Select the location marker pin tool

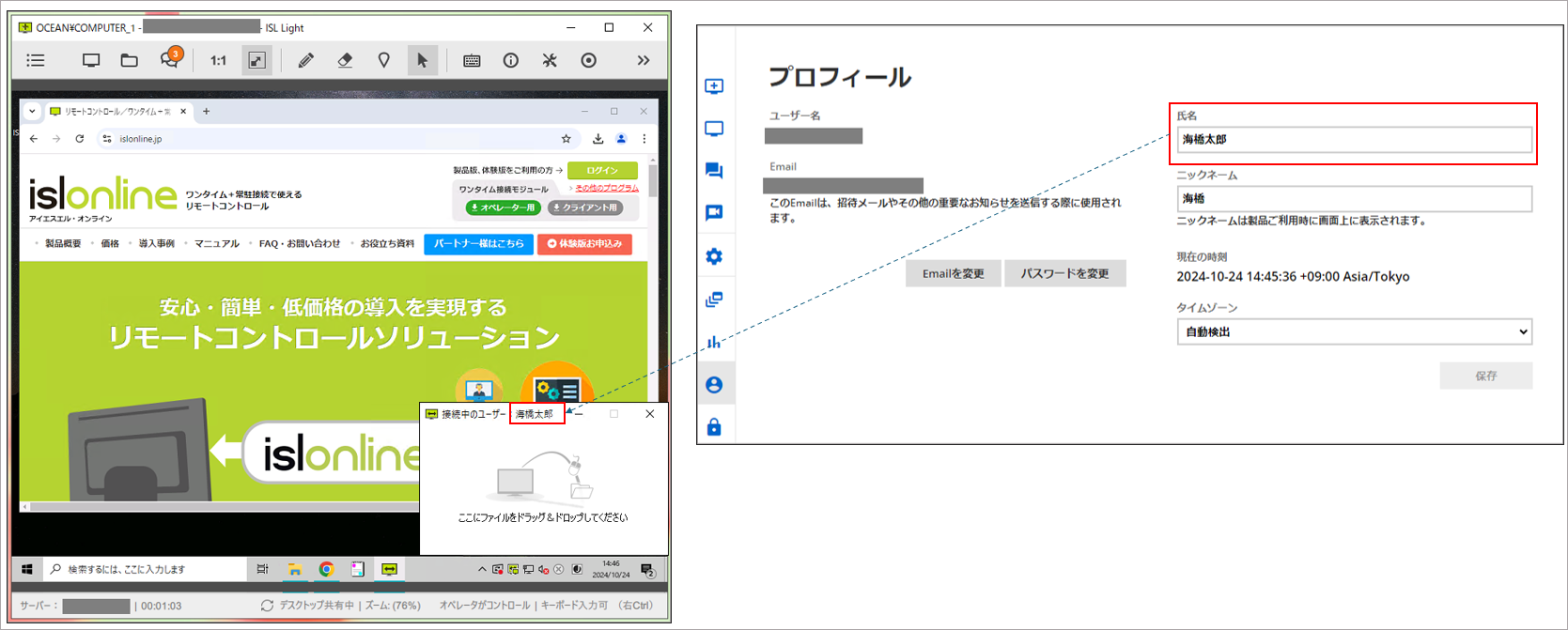(x=383, y=60)
